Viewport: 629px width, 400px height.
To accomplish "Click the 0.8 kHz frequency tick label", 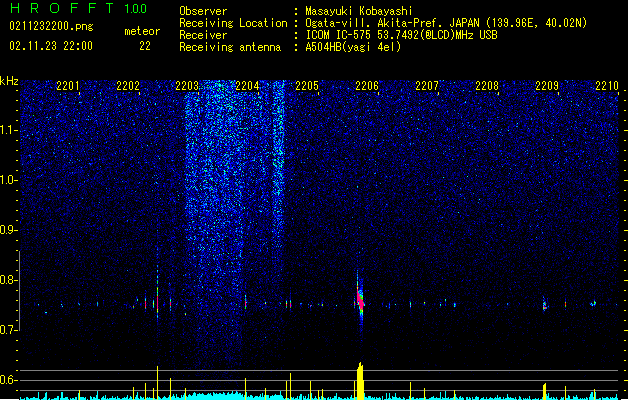I will 9,280.
